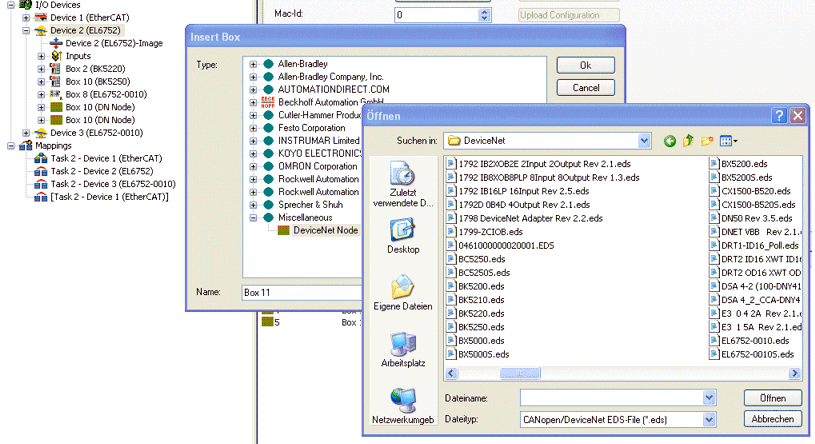Click Dateiname input field
Viewport: 815px width, 444px height.
click(x=612, y=398)
